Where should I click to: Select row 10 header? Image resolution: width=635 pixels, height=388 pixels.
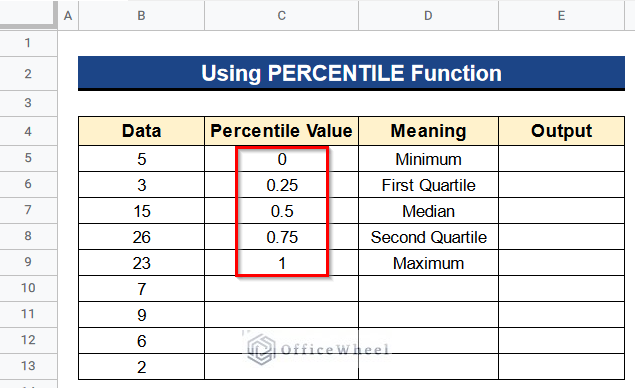[28, 288]
